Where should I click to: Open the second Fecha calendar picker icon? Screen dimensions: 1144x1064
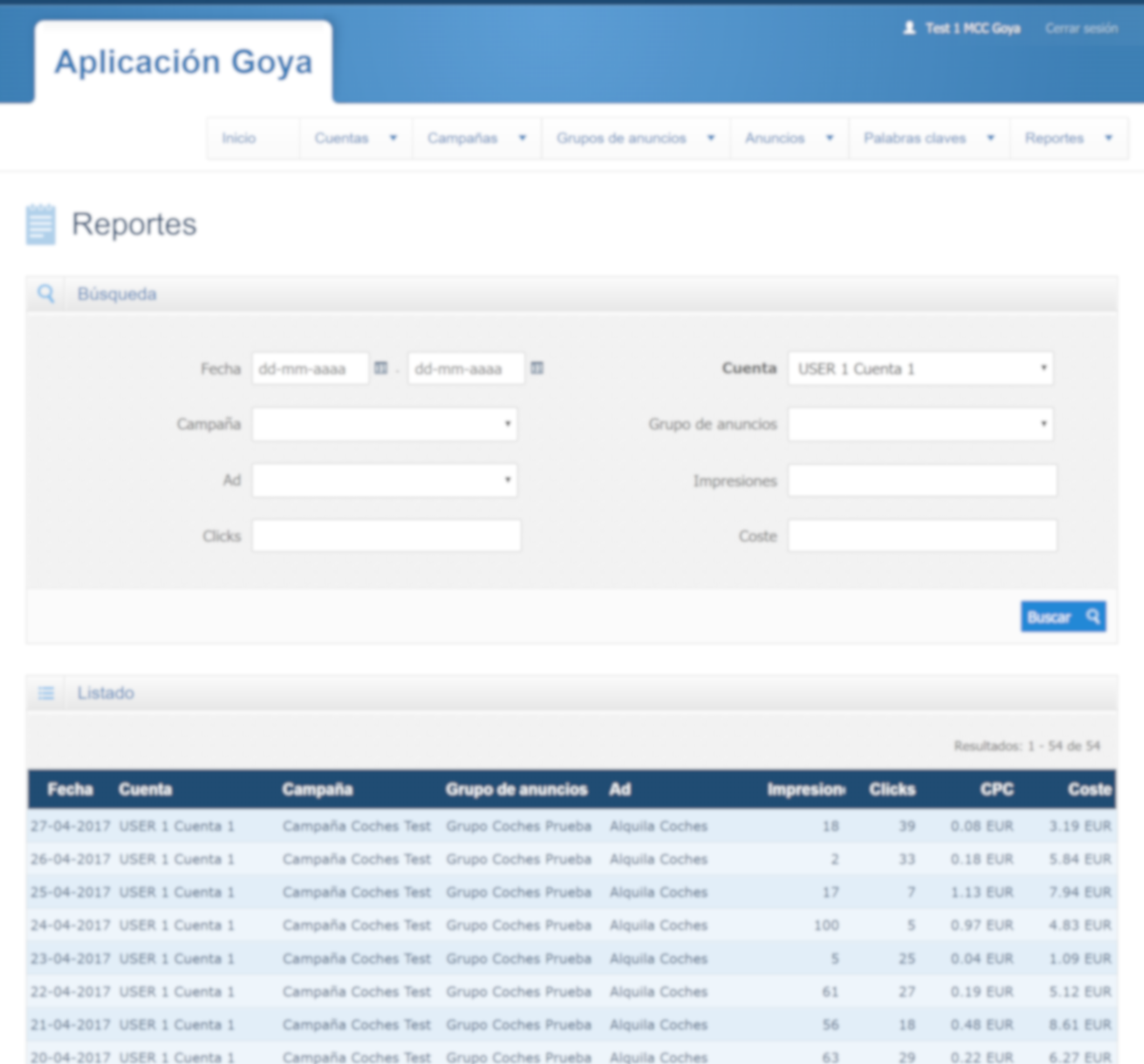537,368
